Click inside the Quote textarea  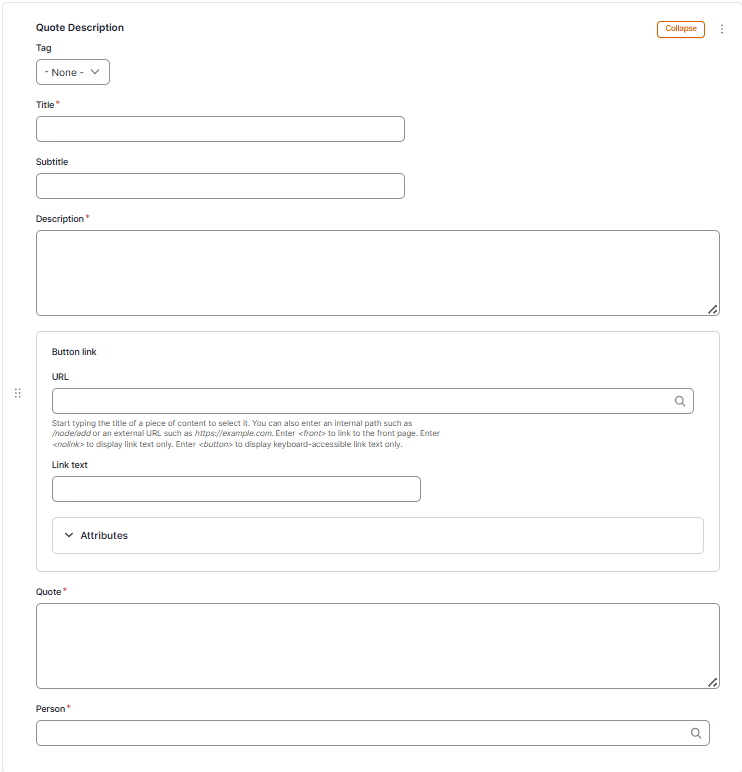coord(377,645)
